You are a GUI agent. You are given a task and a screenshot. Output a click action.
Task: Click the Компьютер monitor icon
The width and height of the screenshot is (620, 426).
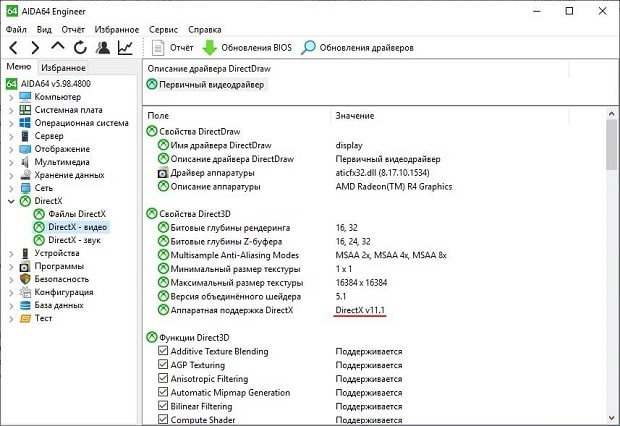click(x=25, y=97)
